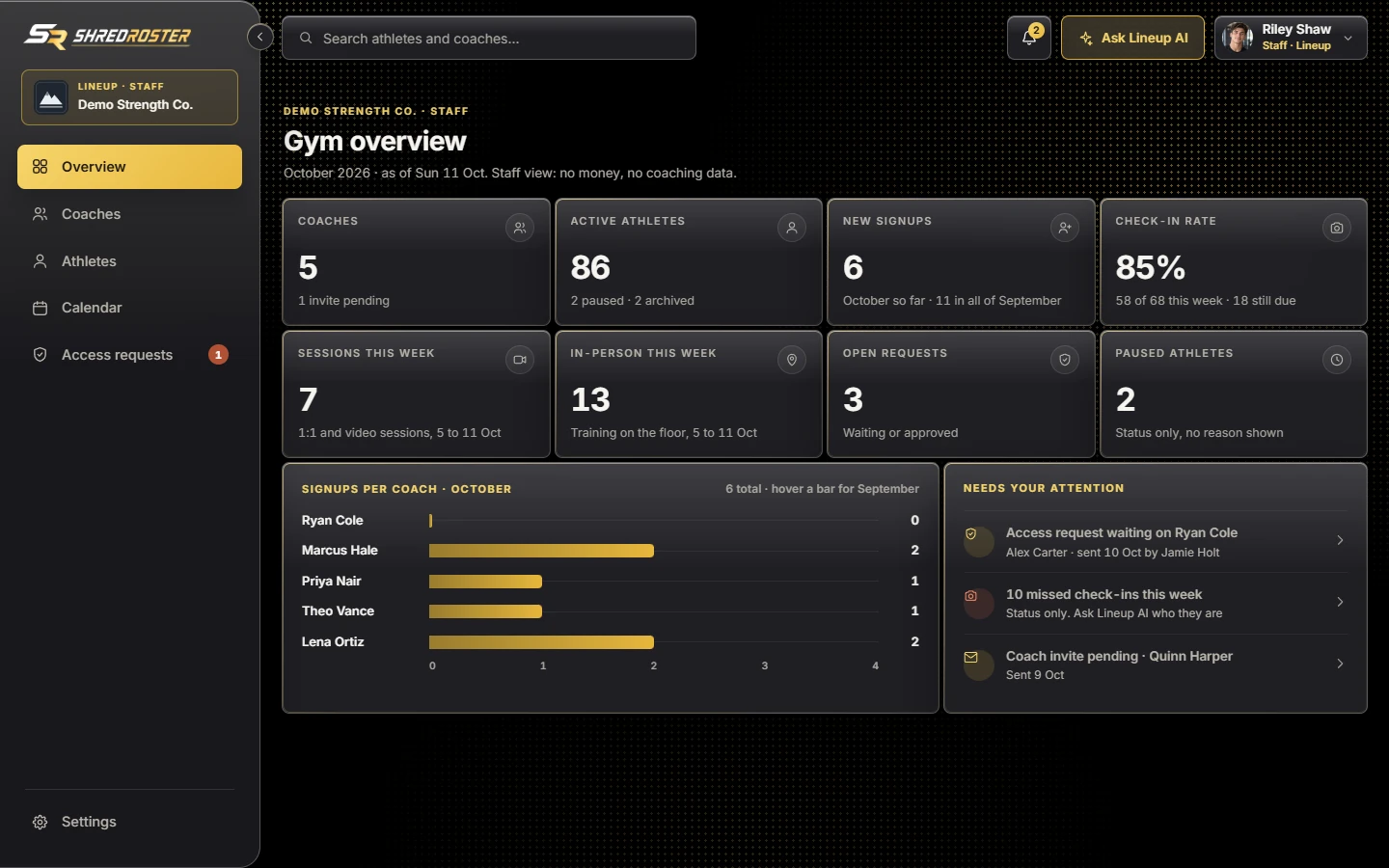Click the ShredRoster logo
The image size is (1389, 868).
(x=107, y=37)
